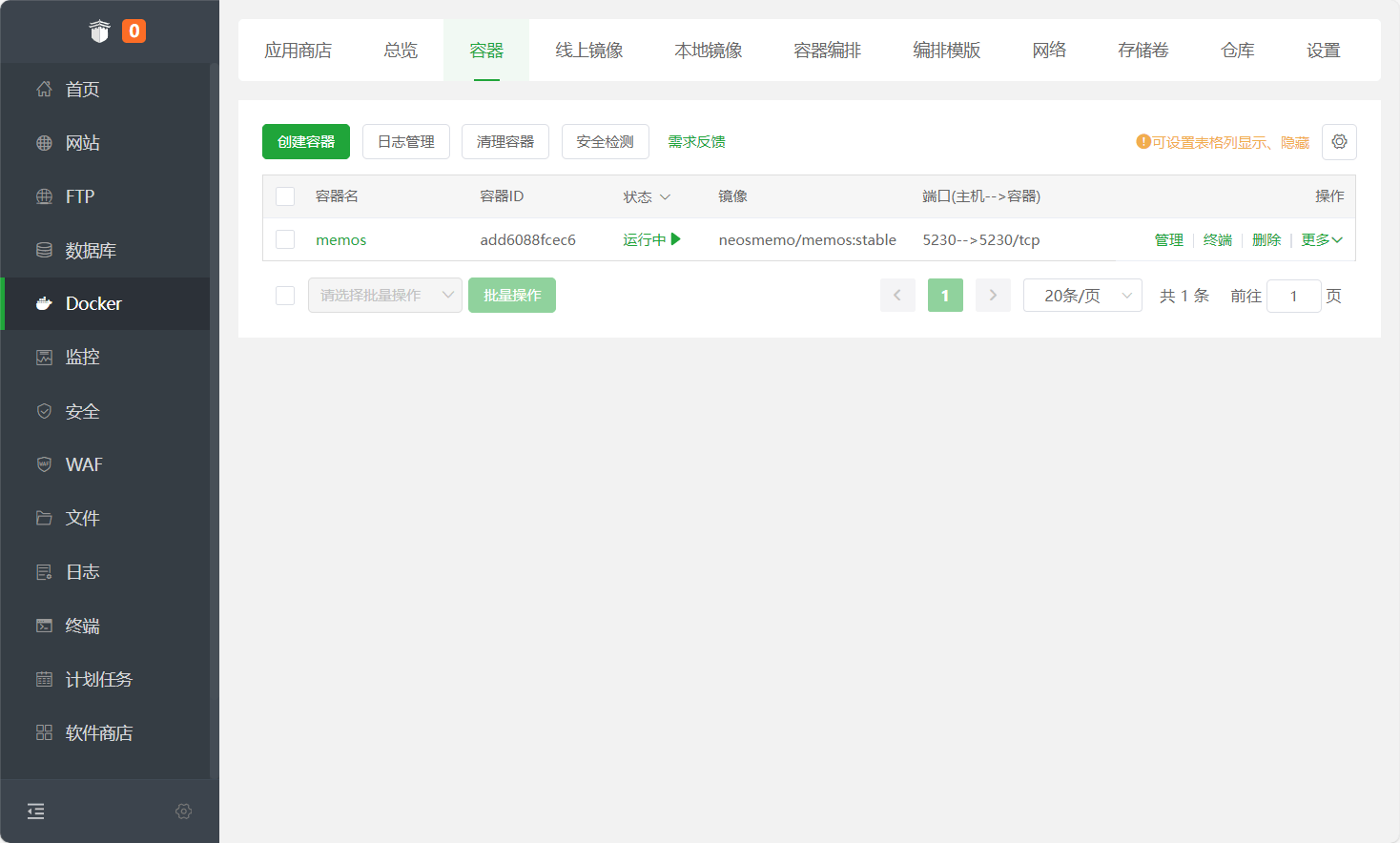Open sidebar settings gear icon
This screenshot has width=1400, height=843.
coord(184,812)
